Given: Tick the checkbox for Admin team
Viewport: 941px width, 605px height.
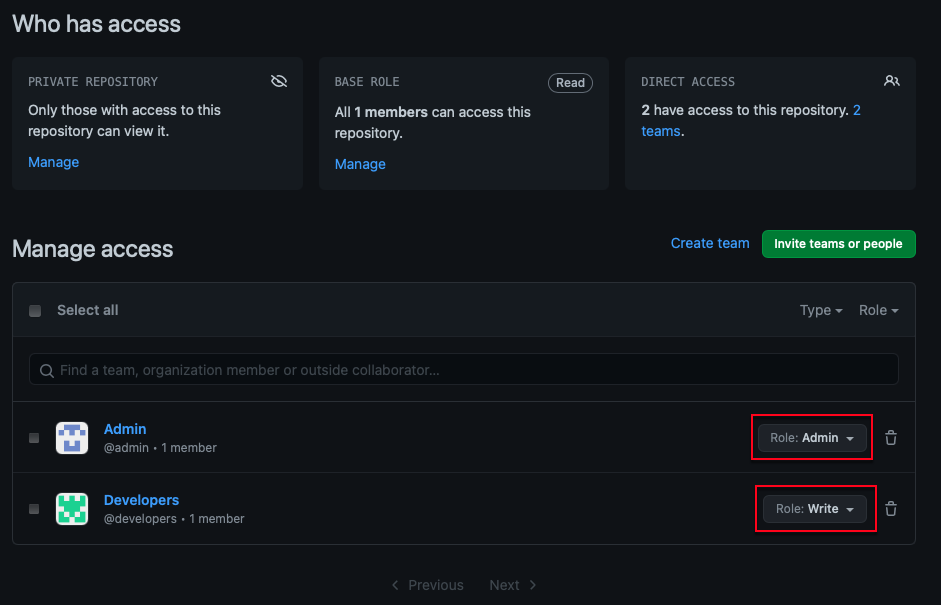Looking at the screenshot, I should [34, 438].
